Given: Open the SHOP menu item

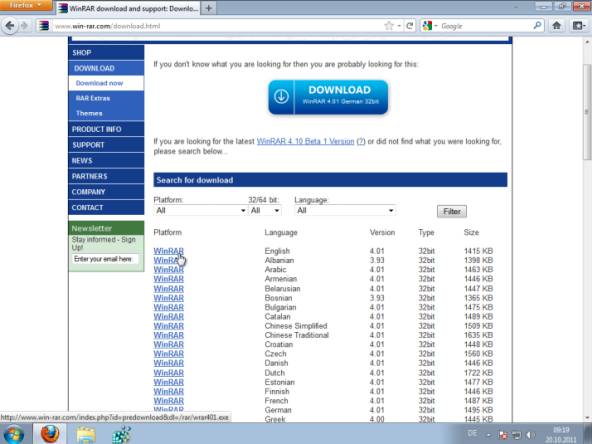Looking at the screenshot, I should [106, 52].
